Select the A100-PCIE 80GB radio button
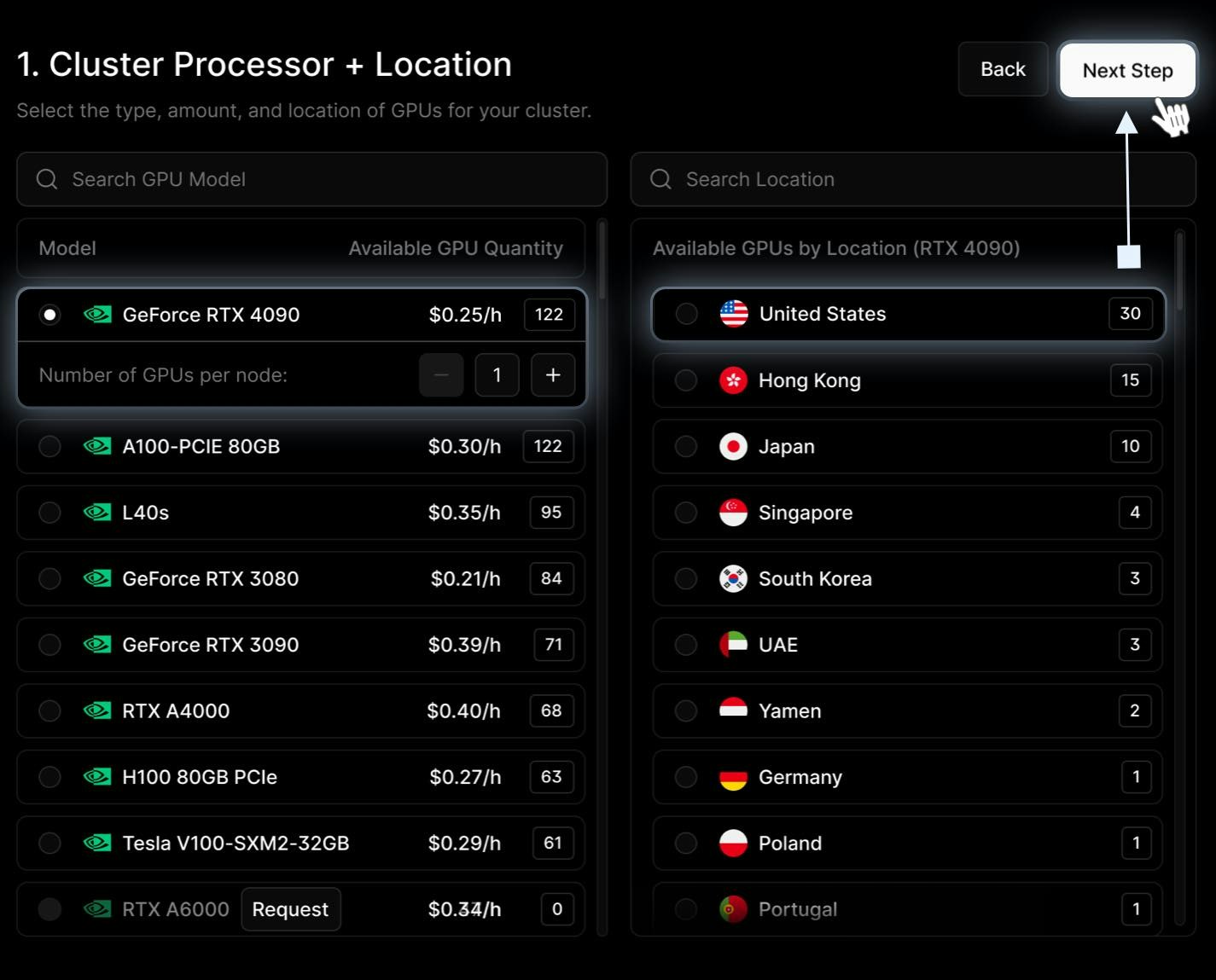This screenshot has height=980, width=1216. 50,446
